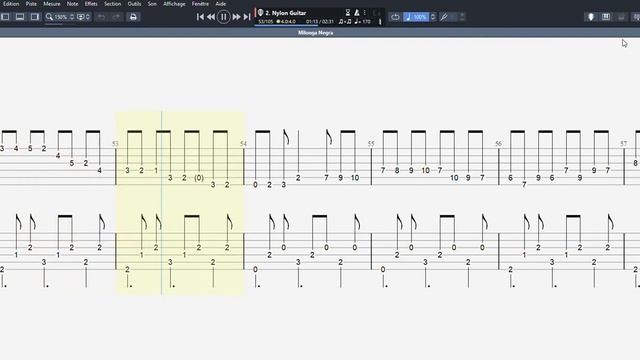This screenshot has height=360, width=640.
Task: Jump to the last bar
Action: [247, 17]
